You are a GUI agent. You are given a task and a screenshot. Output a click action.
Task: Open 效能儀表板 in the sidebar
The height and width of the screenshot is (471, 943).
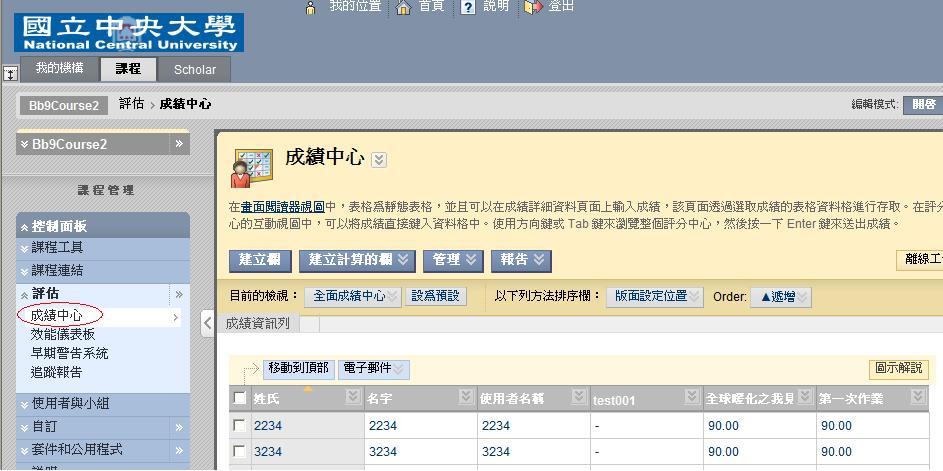(63, 335)
